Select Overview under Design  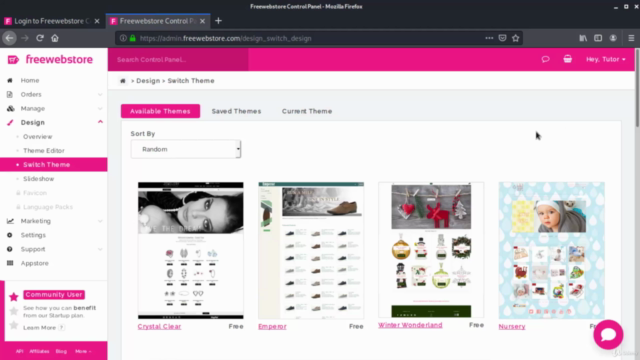(x=38, y=137)
